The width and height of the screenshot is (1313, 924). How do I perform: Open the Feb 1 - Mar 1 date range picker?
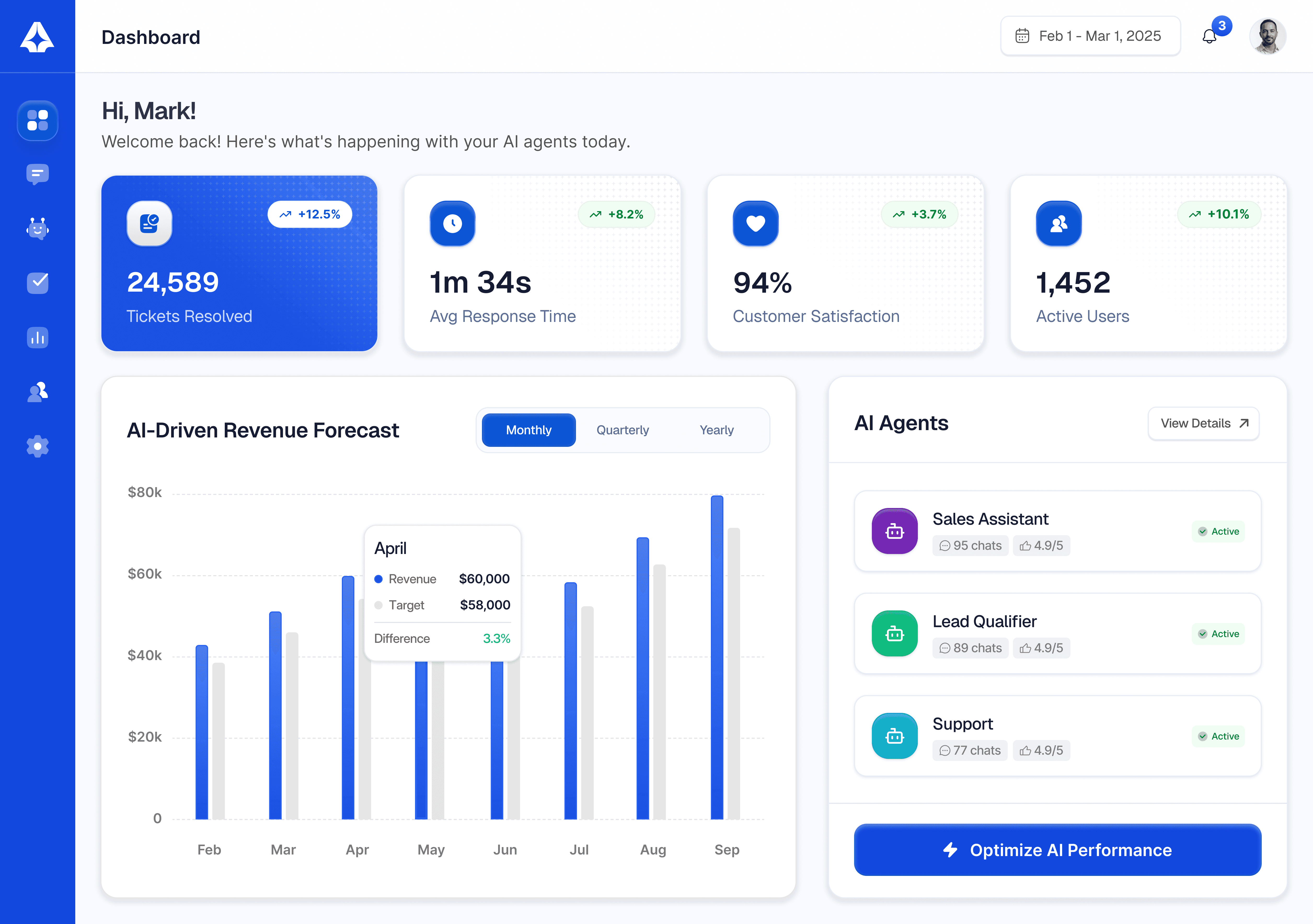(x=1090, y=36)
